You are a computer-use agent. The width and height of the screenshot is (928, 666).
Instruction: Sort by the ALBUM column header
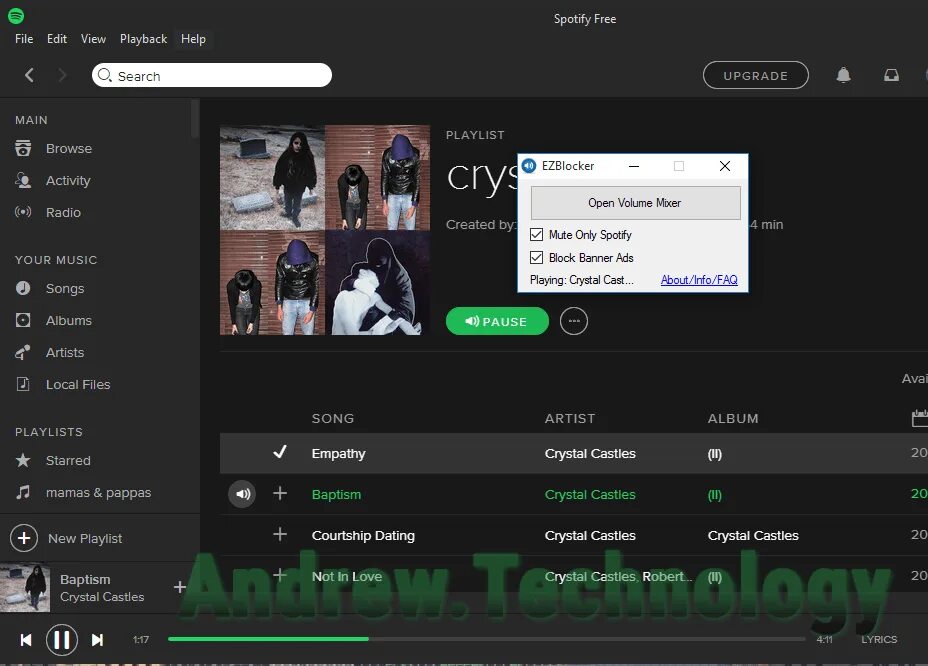[x=733, y=419]
